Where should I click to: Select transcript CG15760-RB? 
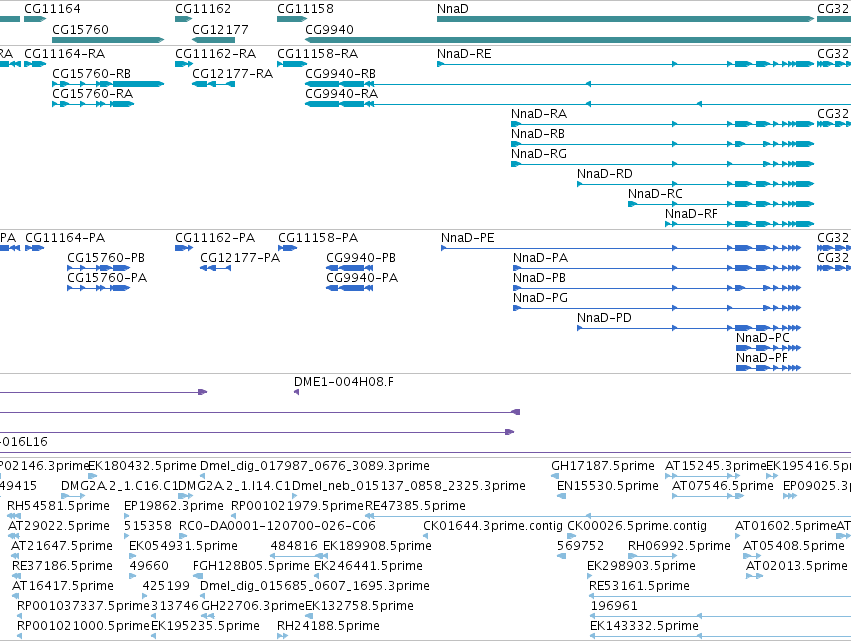tap(92, 74)
